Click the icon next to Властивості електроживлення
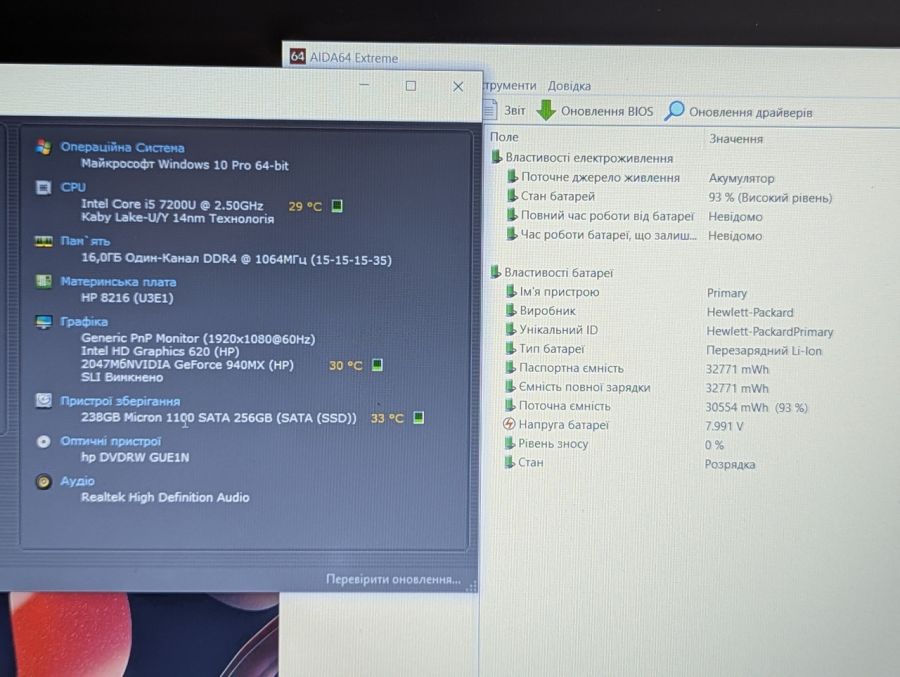 coord(496,157)
